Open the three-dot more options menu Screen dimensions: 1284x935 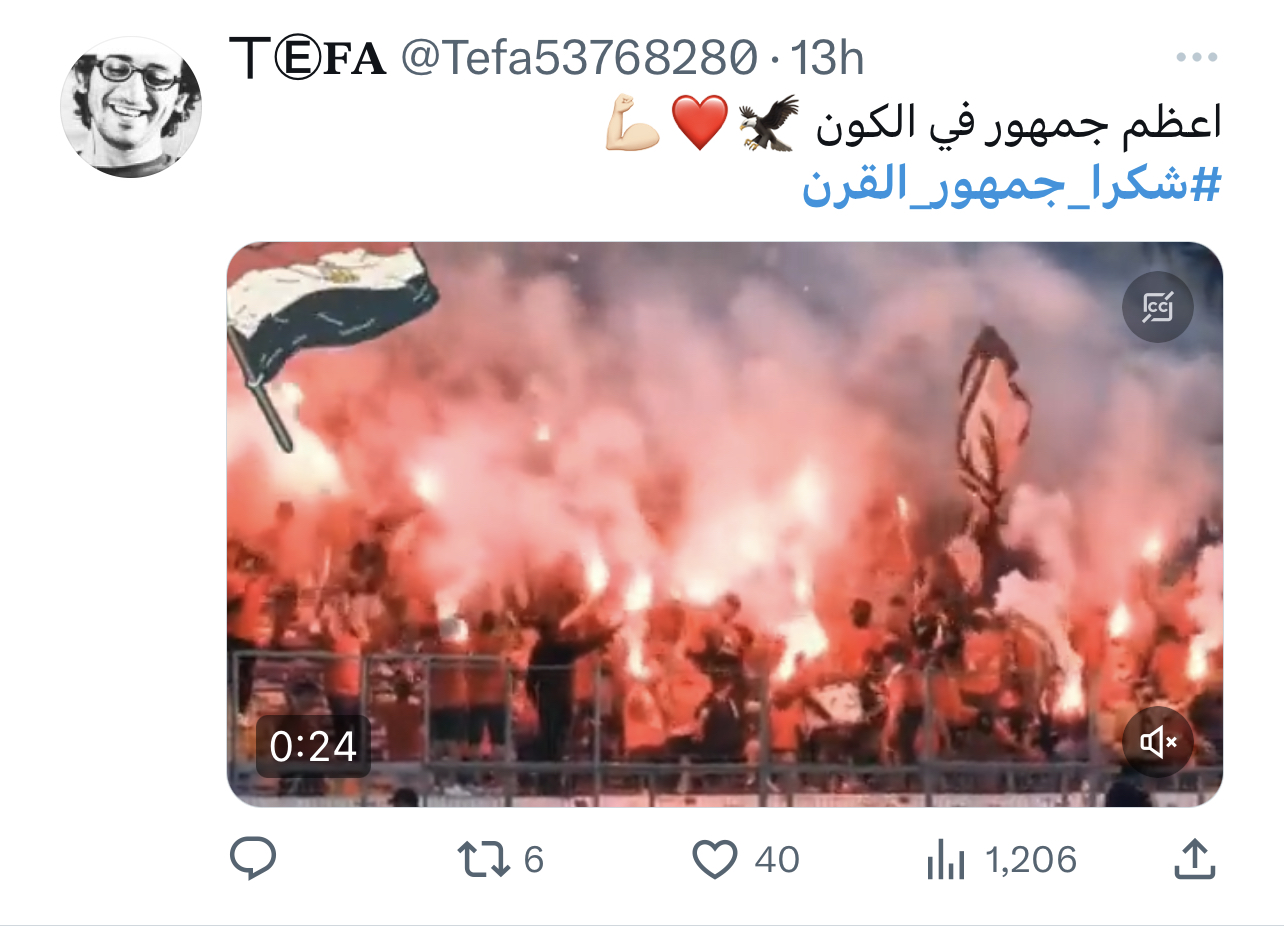tap(1195, 58)
